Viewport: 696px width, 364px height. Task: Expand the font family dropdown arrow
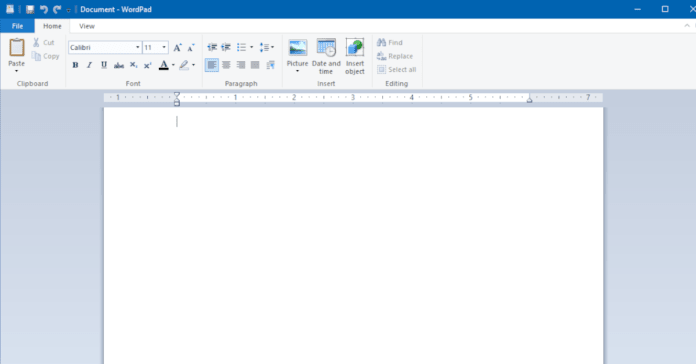coord(138,47)
